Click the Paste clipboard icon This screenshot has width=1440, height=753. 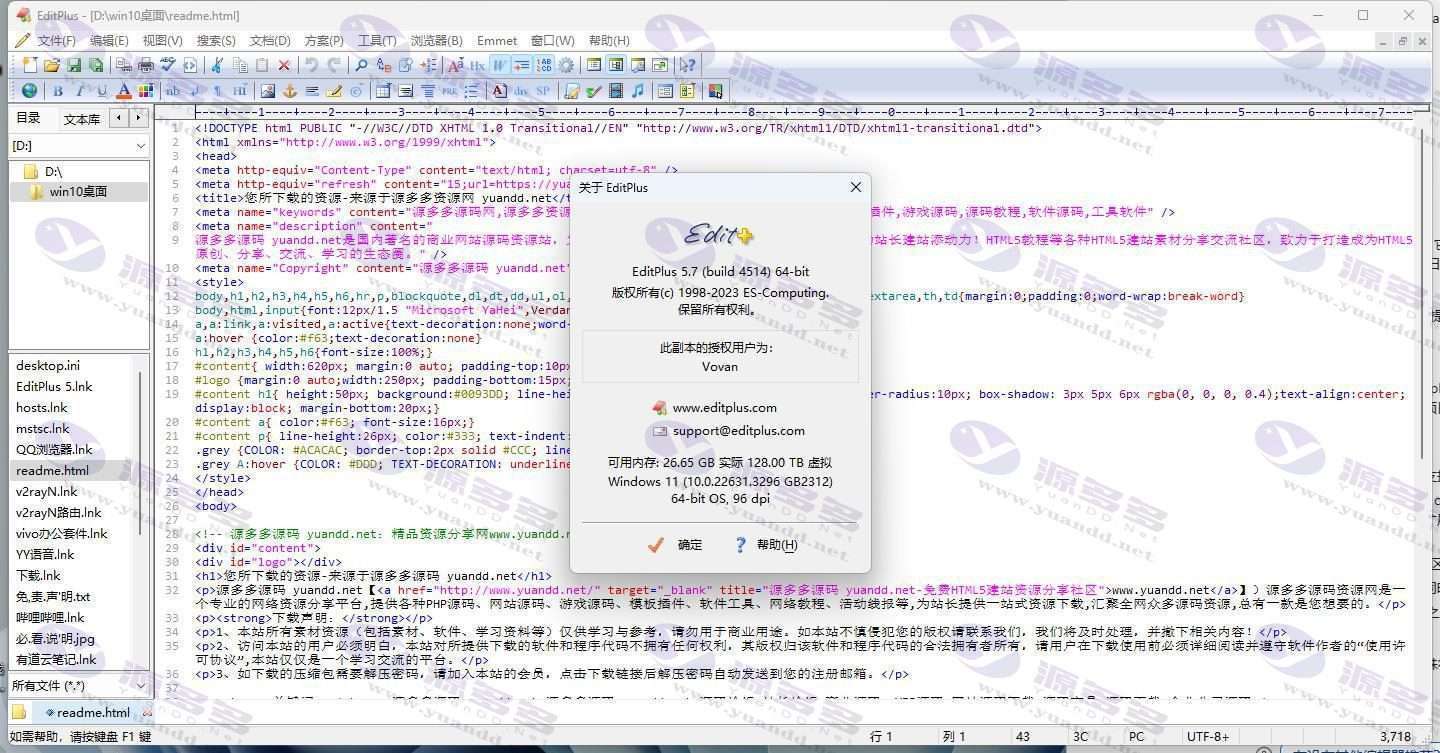(262, 65)
